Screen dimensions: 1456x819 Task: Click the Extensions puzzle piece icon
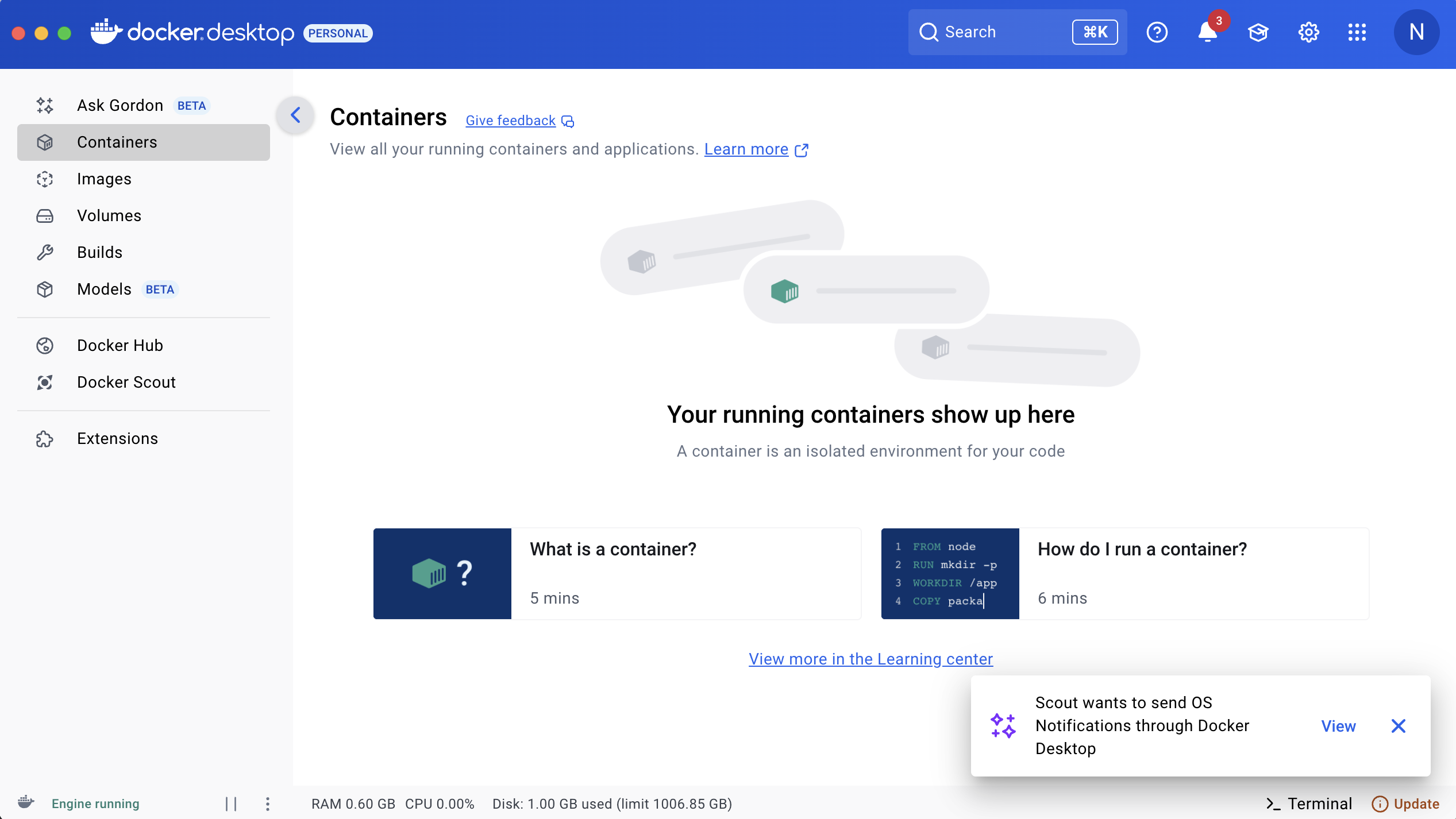tap(45, 439)
